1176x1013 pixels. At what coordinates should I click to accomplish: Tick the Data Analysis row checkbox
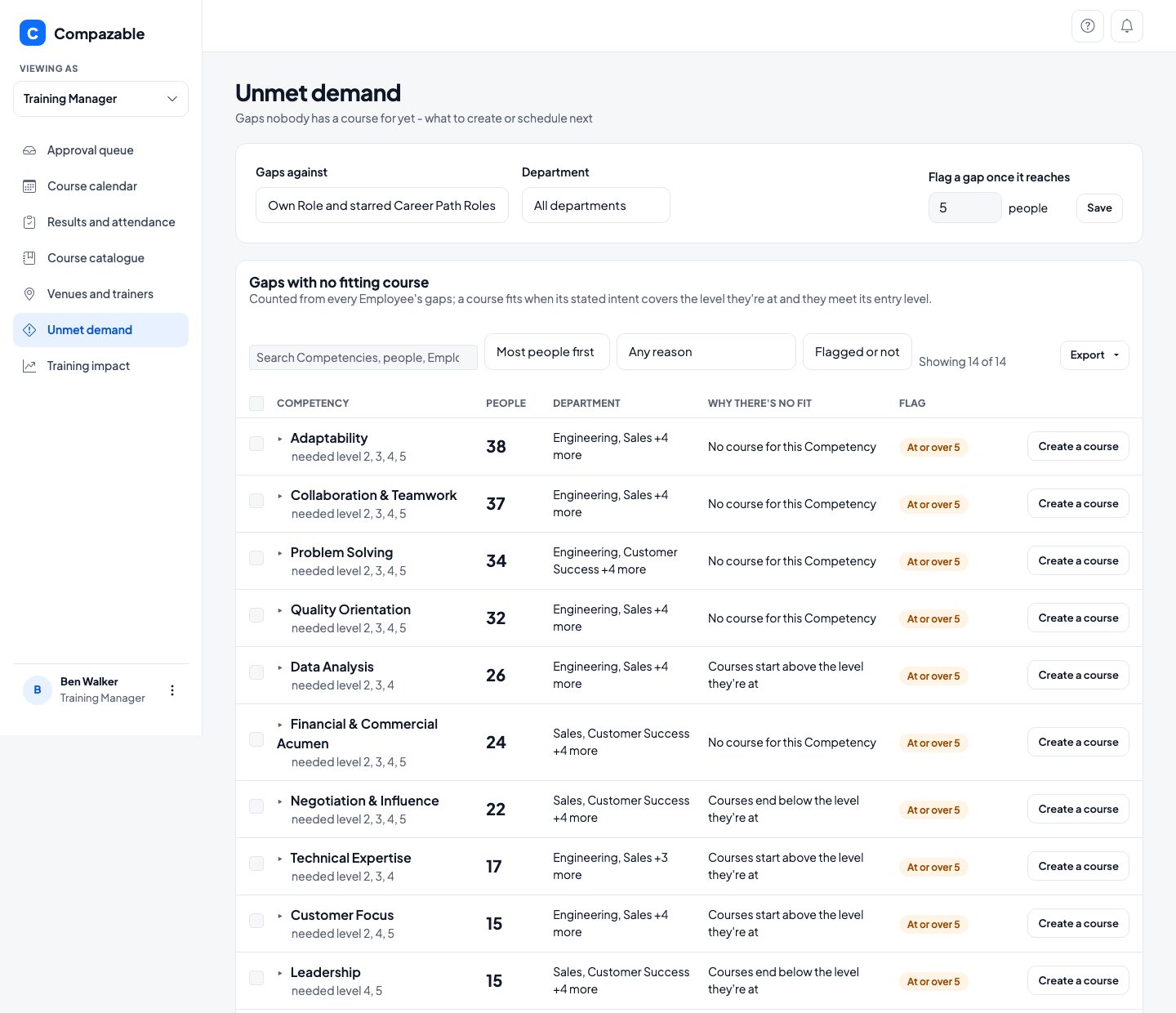[256, 672]
